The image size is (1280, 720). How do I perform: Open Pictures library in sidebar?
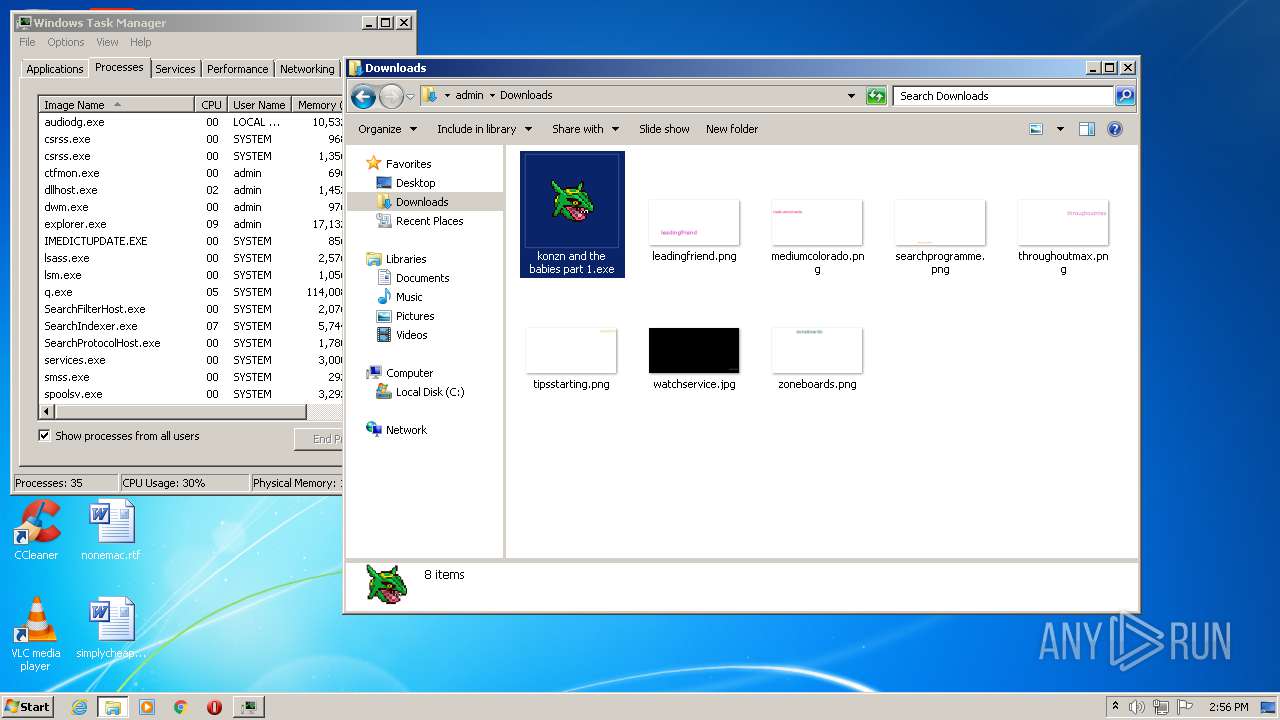pyautogui.click(x=414, y=316)
